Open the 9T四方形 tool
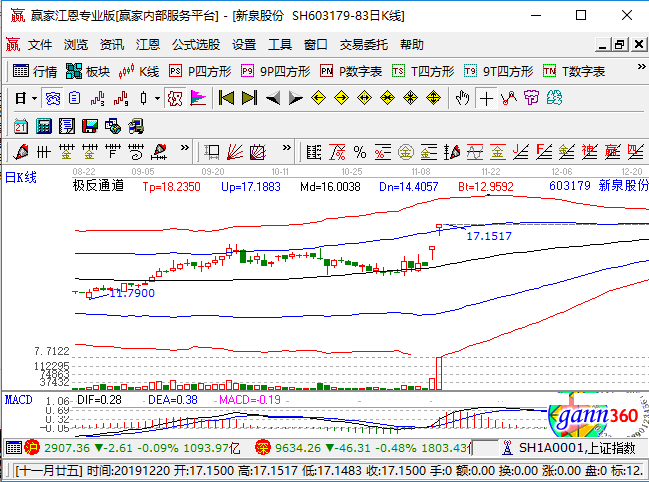Image resolution: width=649 pixels, height=482 pixels. tap(498, 72)
